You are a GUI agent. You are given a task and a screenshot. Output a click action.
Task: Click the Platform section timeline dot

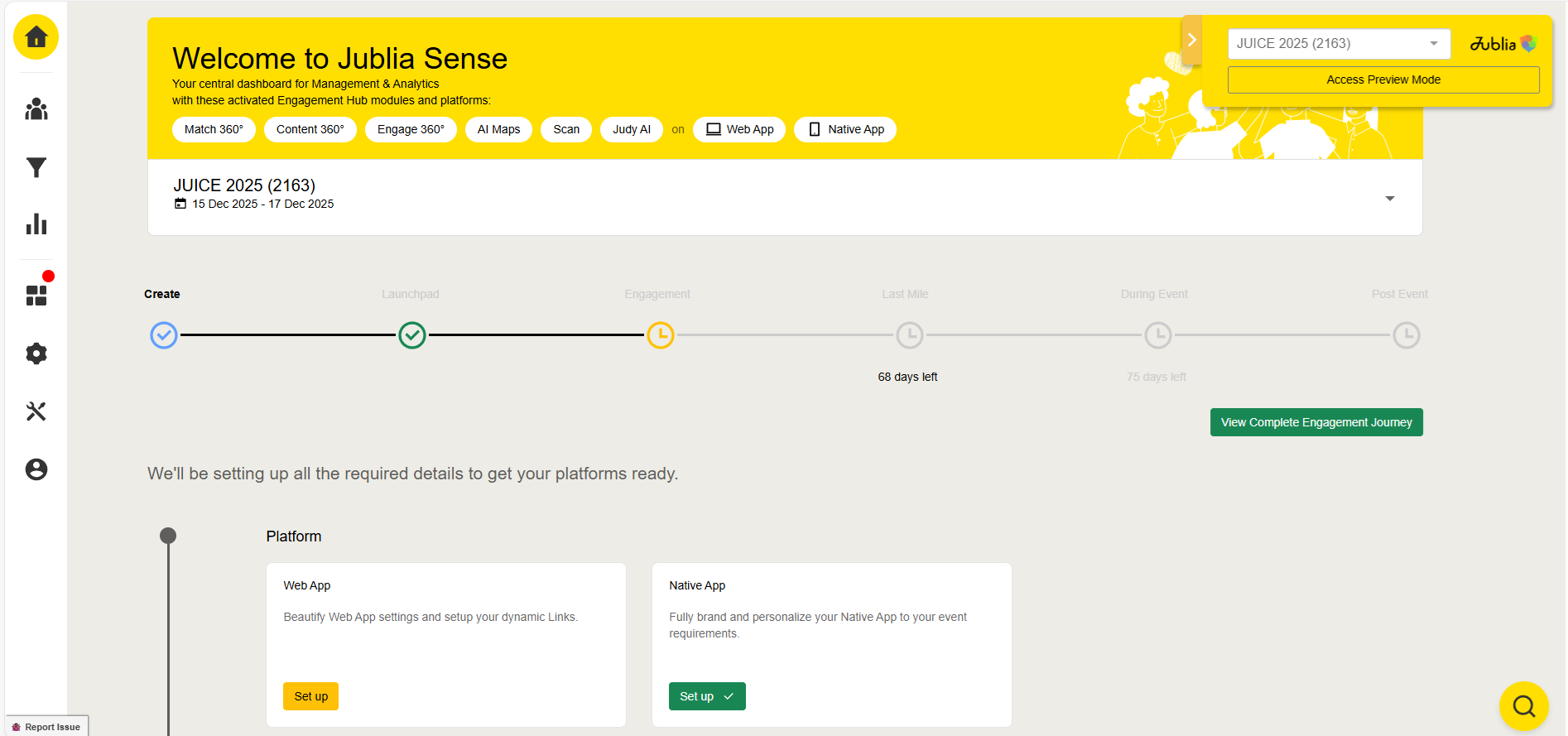coord(168,536)
